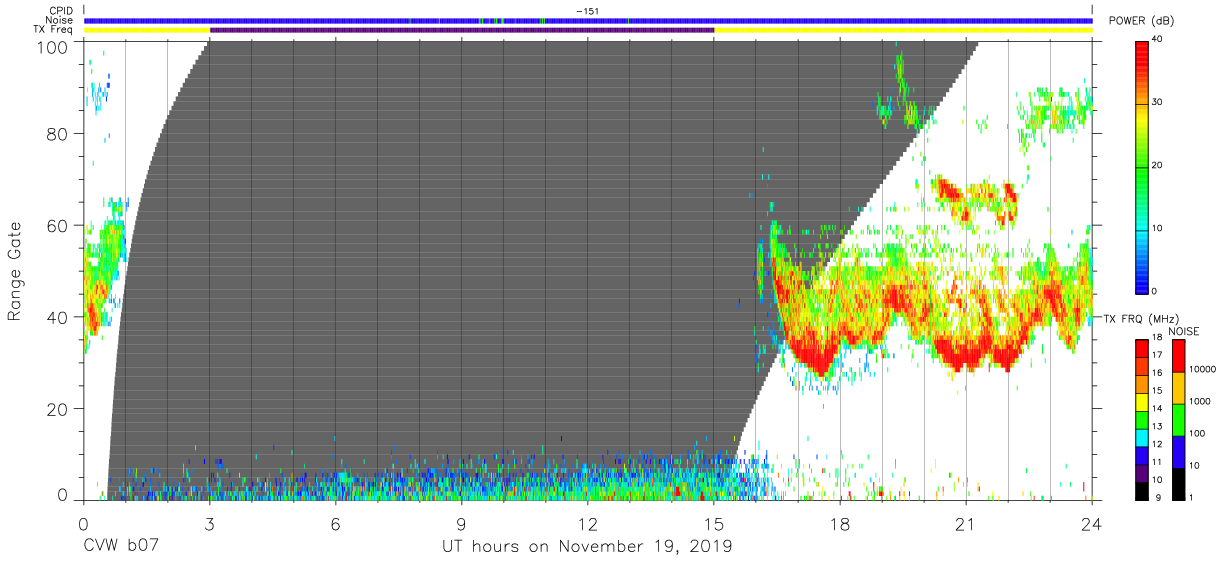Image resolution: width=1228 pixels, height=567 pixels.
Task: Click the rainbow POWER colorbar gradient
Action: coord(1142,166)
